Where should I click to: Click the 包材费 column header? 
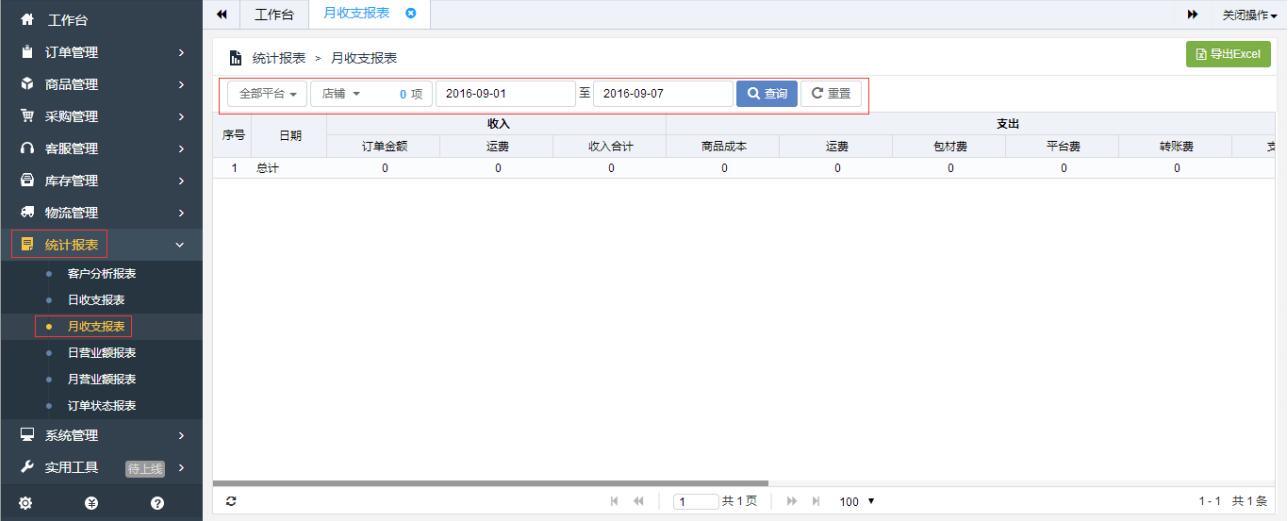(x=950, y=146)
